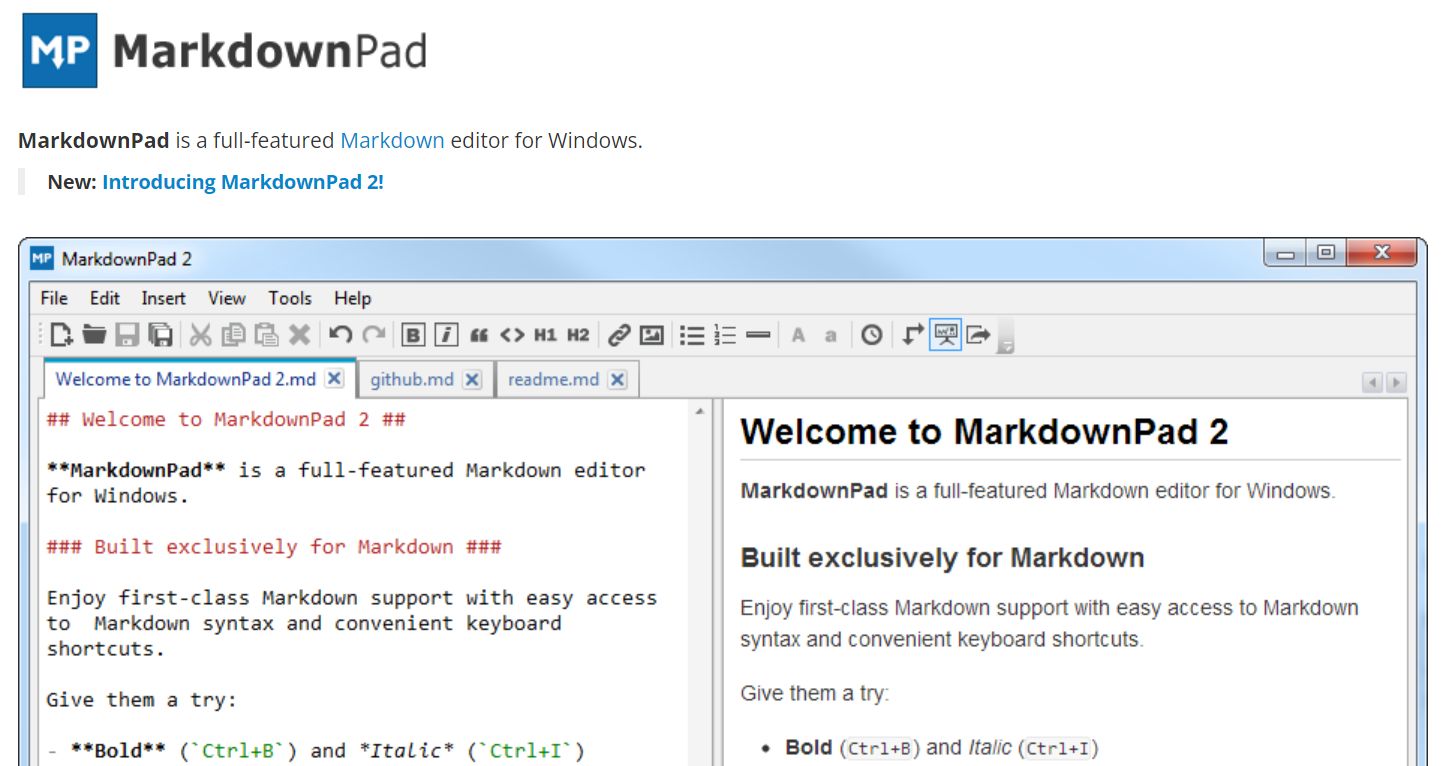This screenshot has width=1443, height=766.
Task: Convert text to uppercase 'A' icon
Action: point(798,335)
